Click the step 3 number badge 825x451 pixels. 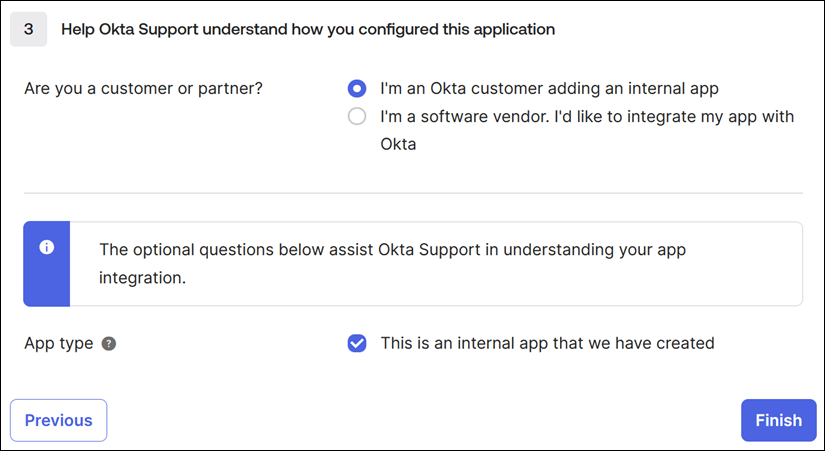point(28,29)
